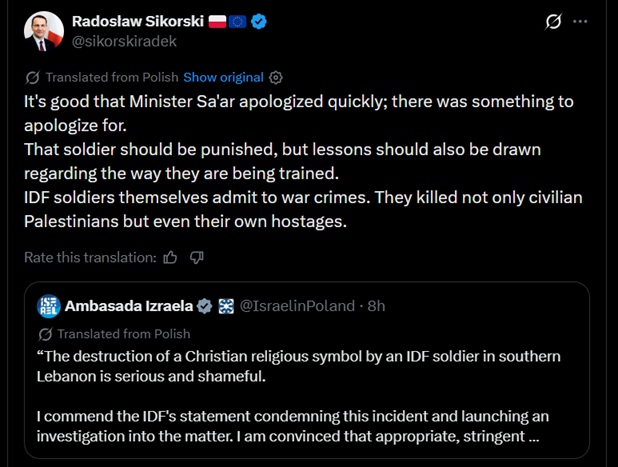Click the verified badge next to Ambasada Izraela

[204, 306]
